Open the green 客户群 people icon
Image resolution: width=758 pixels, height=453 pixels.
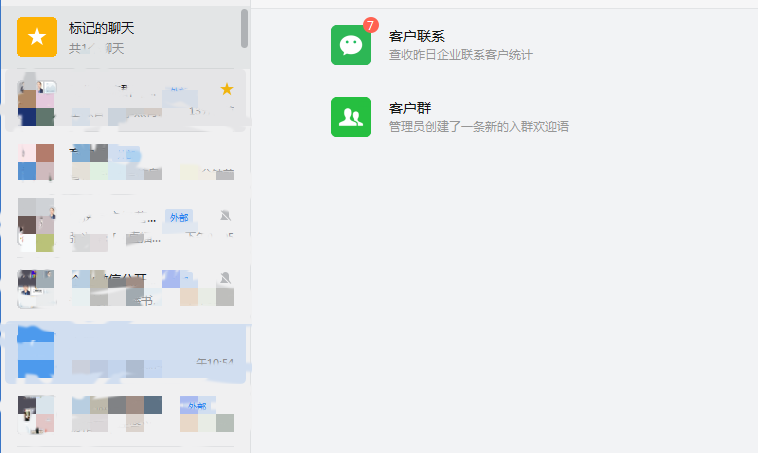point(350,117)
